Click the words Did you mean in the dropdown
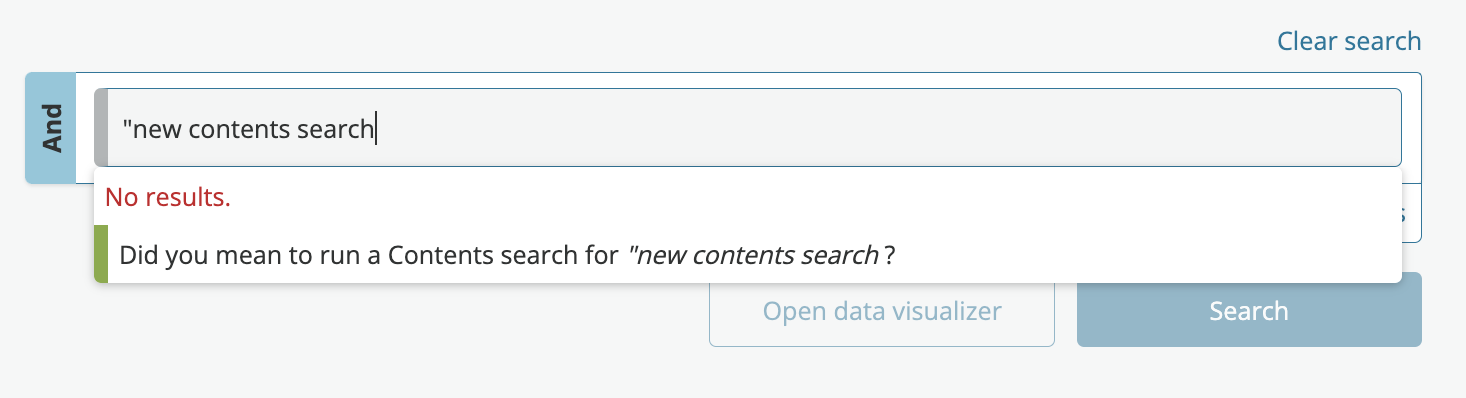Viewport: 1466px width, 398px height. (188, 255)
